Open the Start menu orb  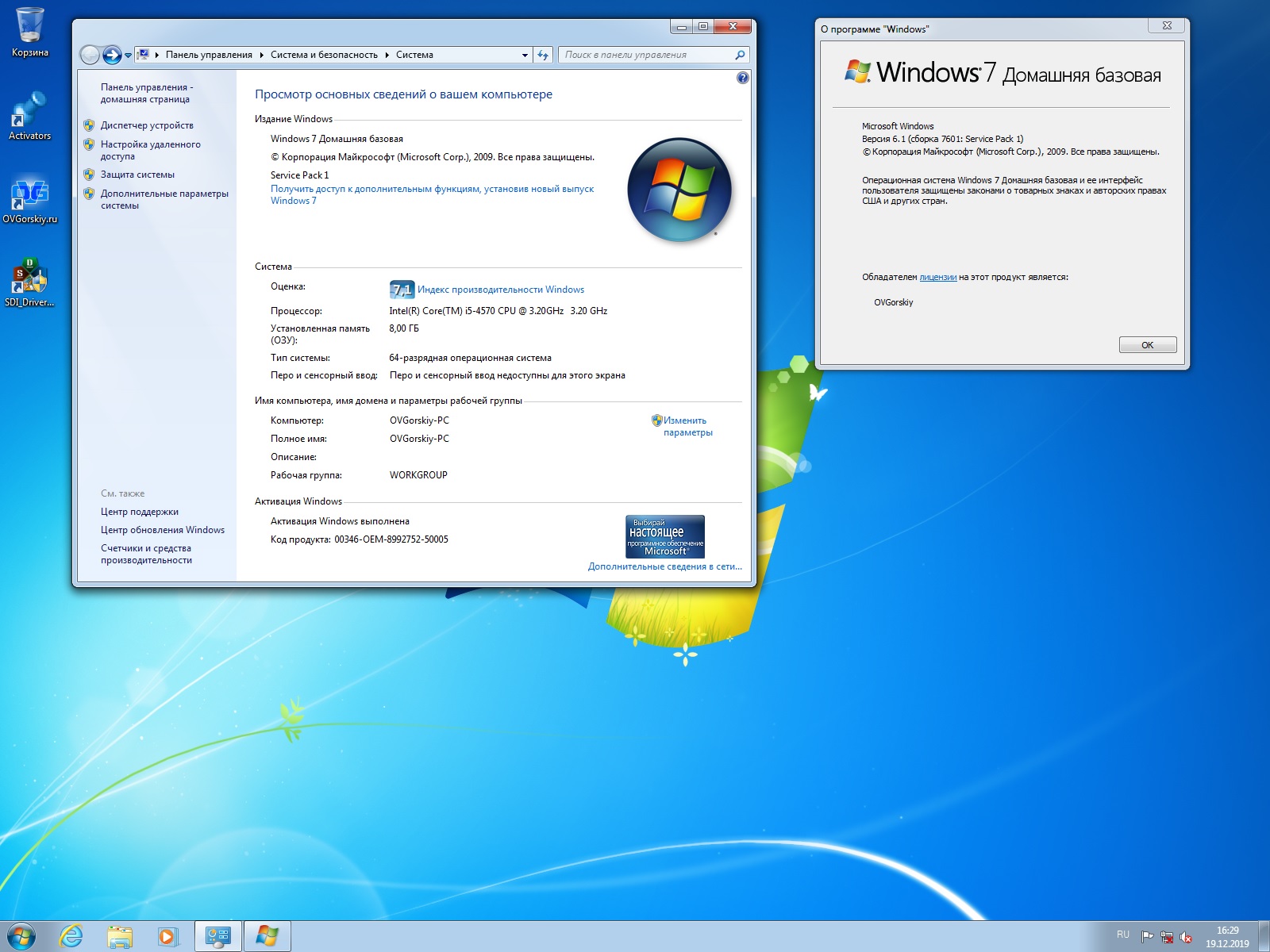pyautogui.click(x=21, y=937)
